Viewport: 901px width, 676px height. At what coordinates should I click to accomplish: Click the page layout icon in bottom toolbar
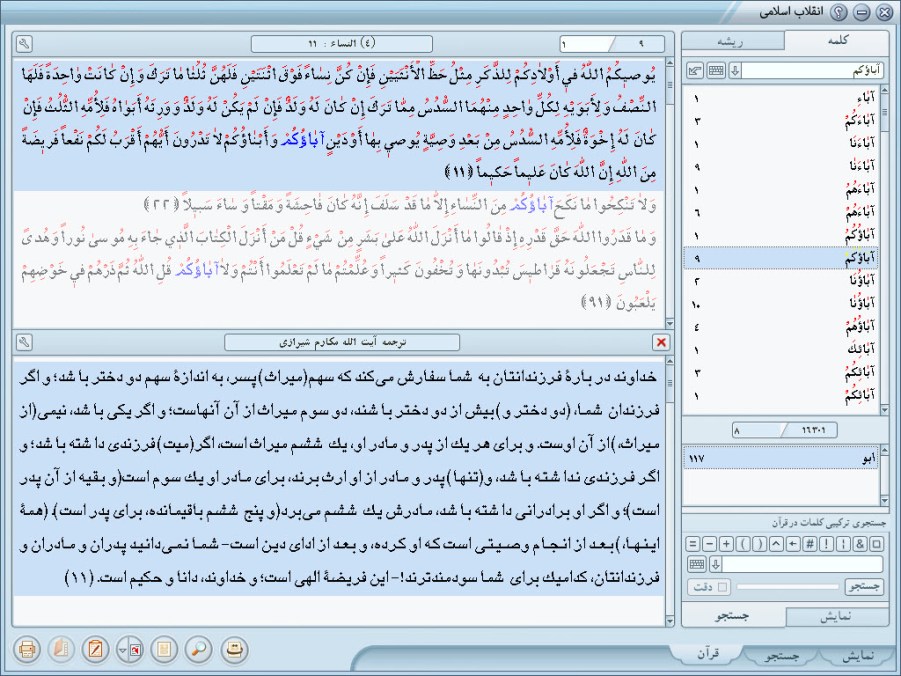164,650
